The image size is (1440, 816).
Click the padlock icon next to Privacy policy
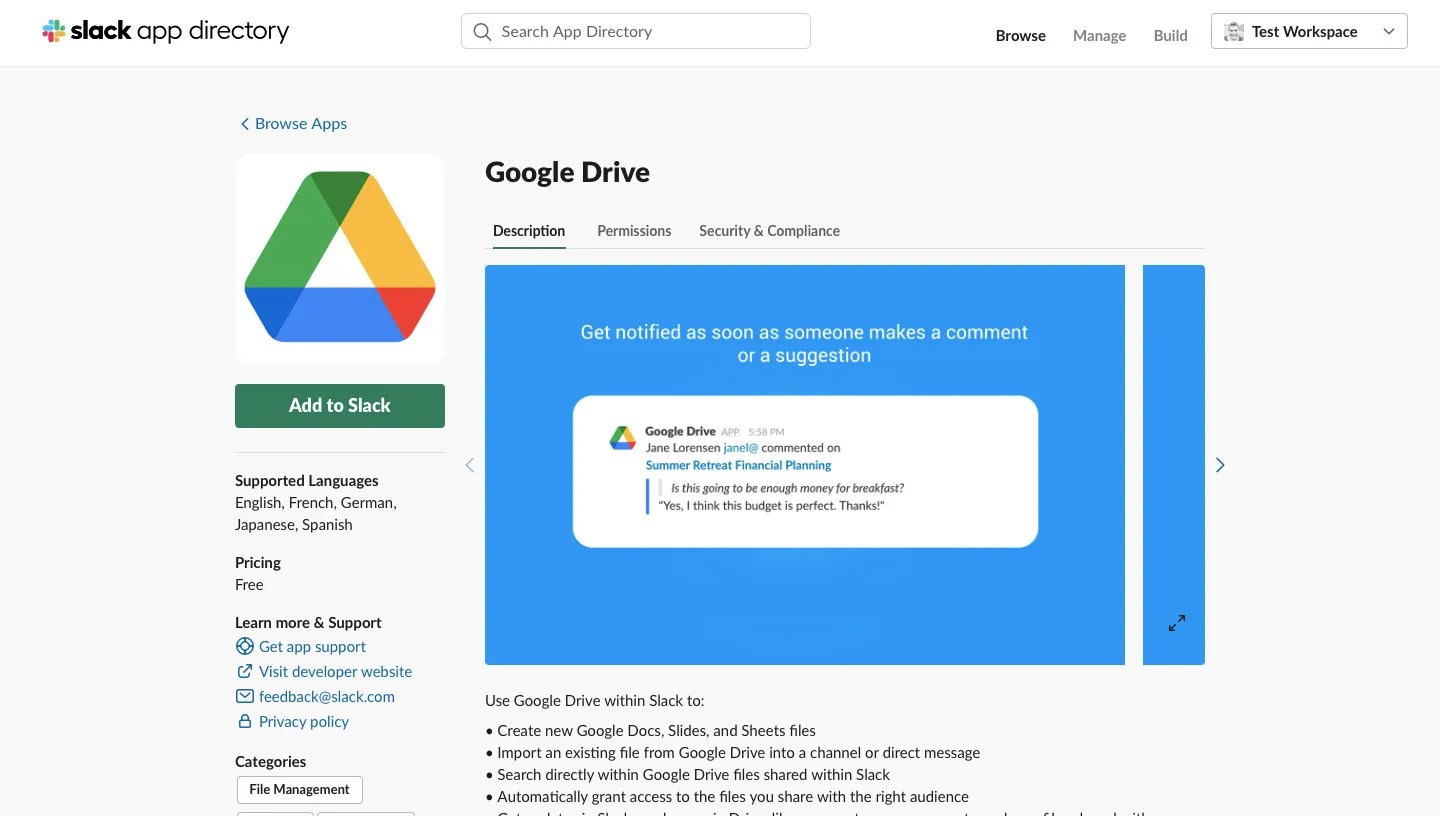245,721
